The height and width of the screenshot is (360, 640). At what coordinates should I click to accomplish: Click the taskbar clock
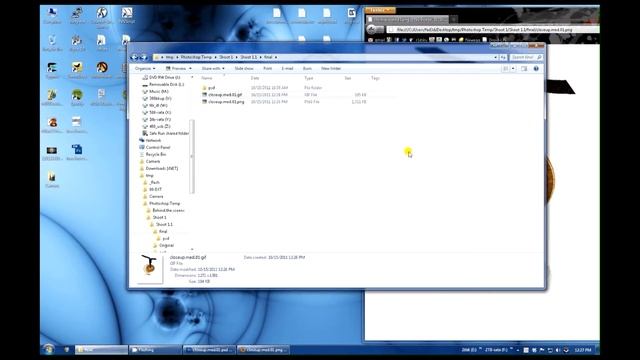[582, 350]
